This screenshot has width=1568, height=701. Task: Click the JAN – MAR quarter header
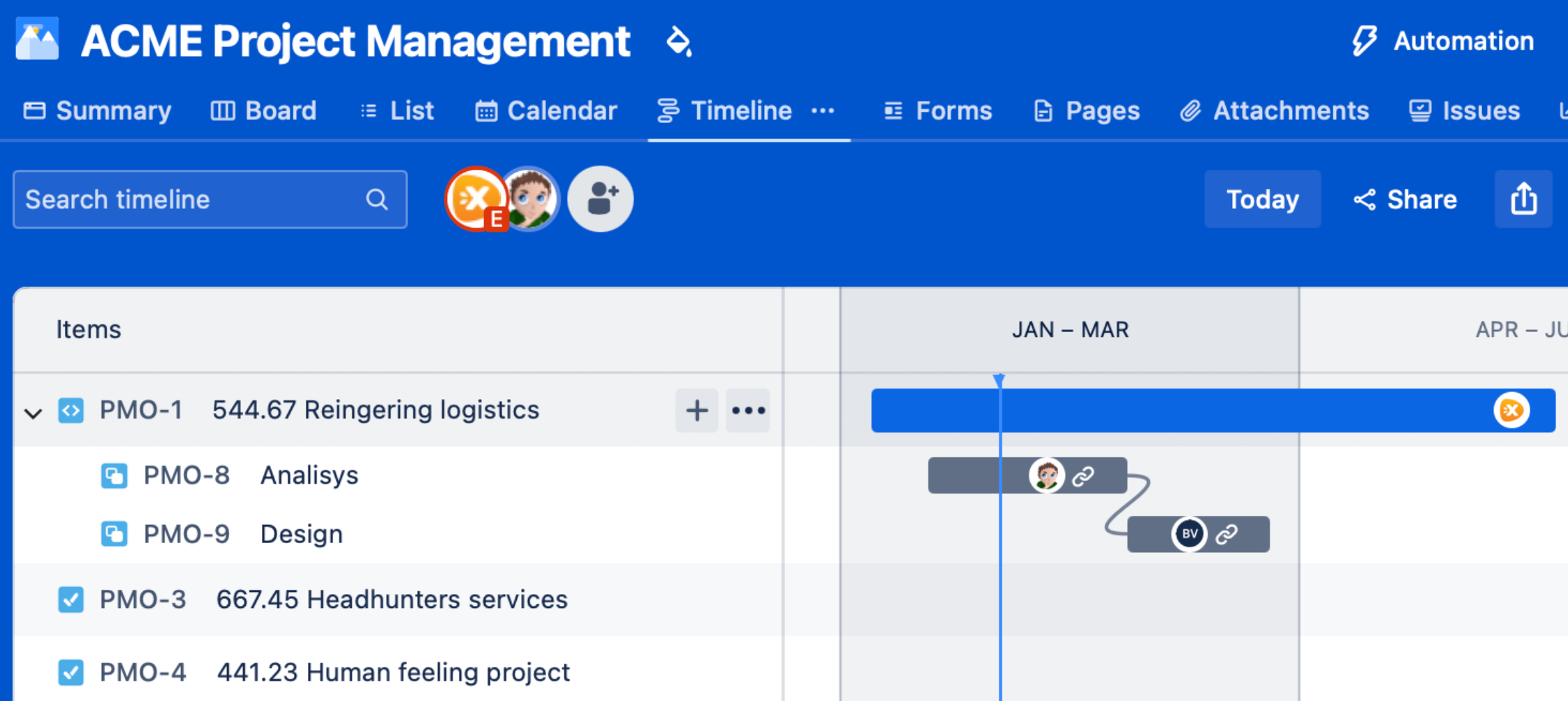click(1070, 329)
